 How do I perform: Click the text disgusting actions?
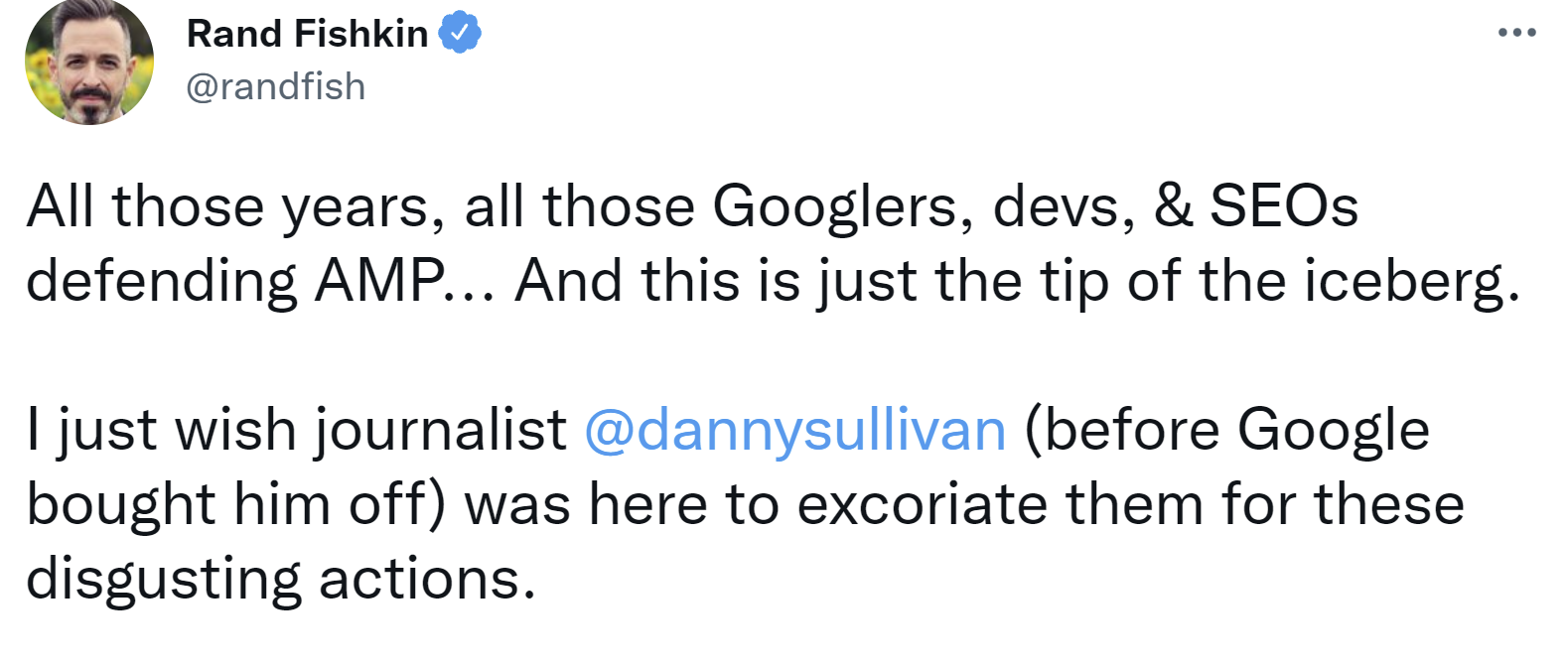[280, 576]
